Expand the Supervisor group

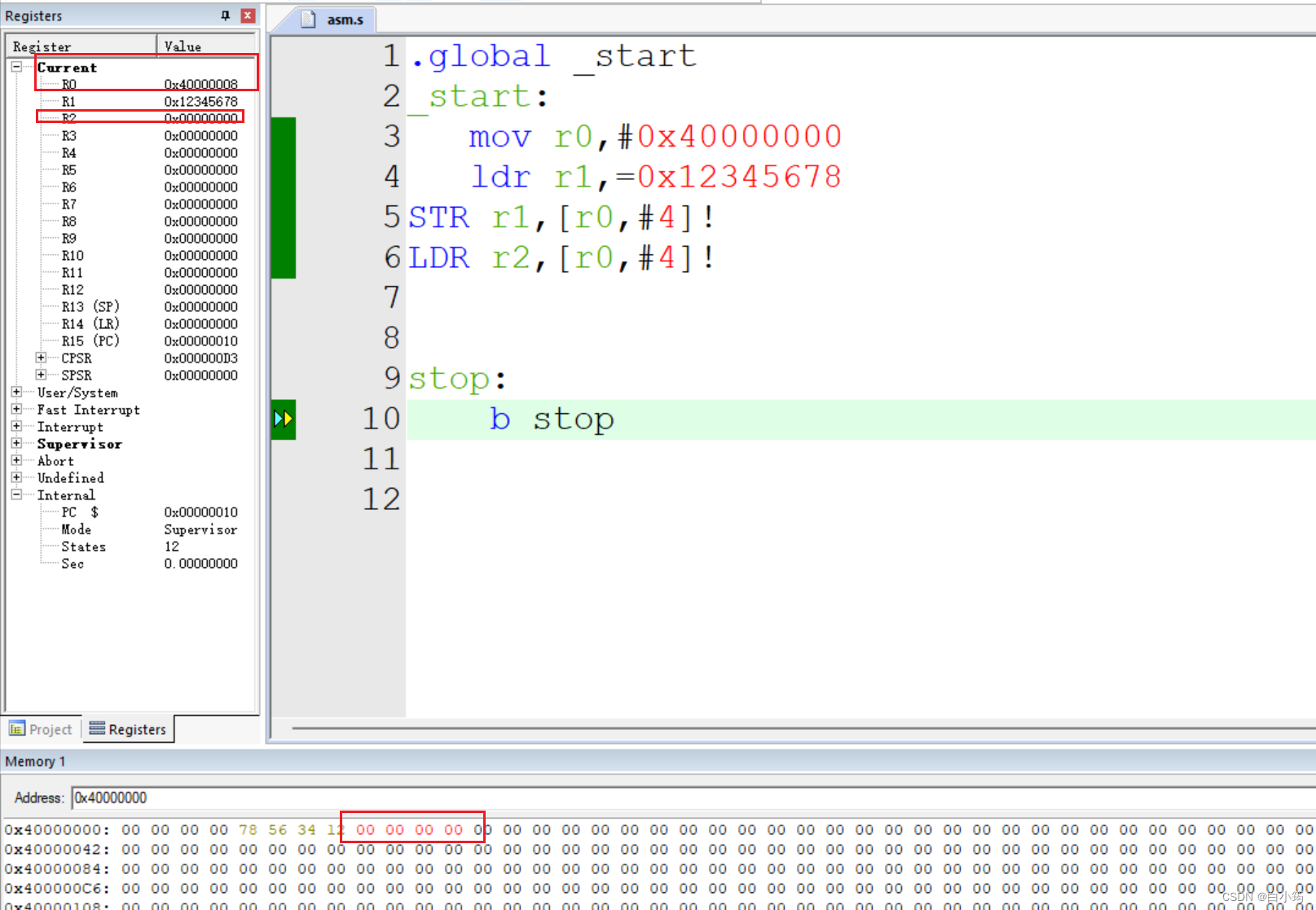[x=16, y=443]
